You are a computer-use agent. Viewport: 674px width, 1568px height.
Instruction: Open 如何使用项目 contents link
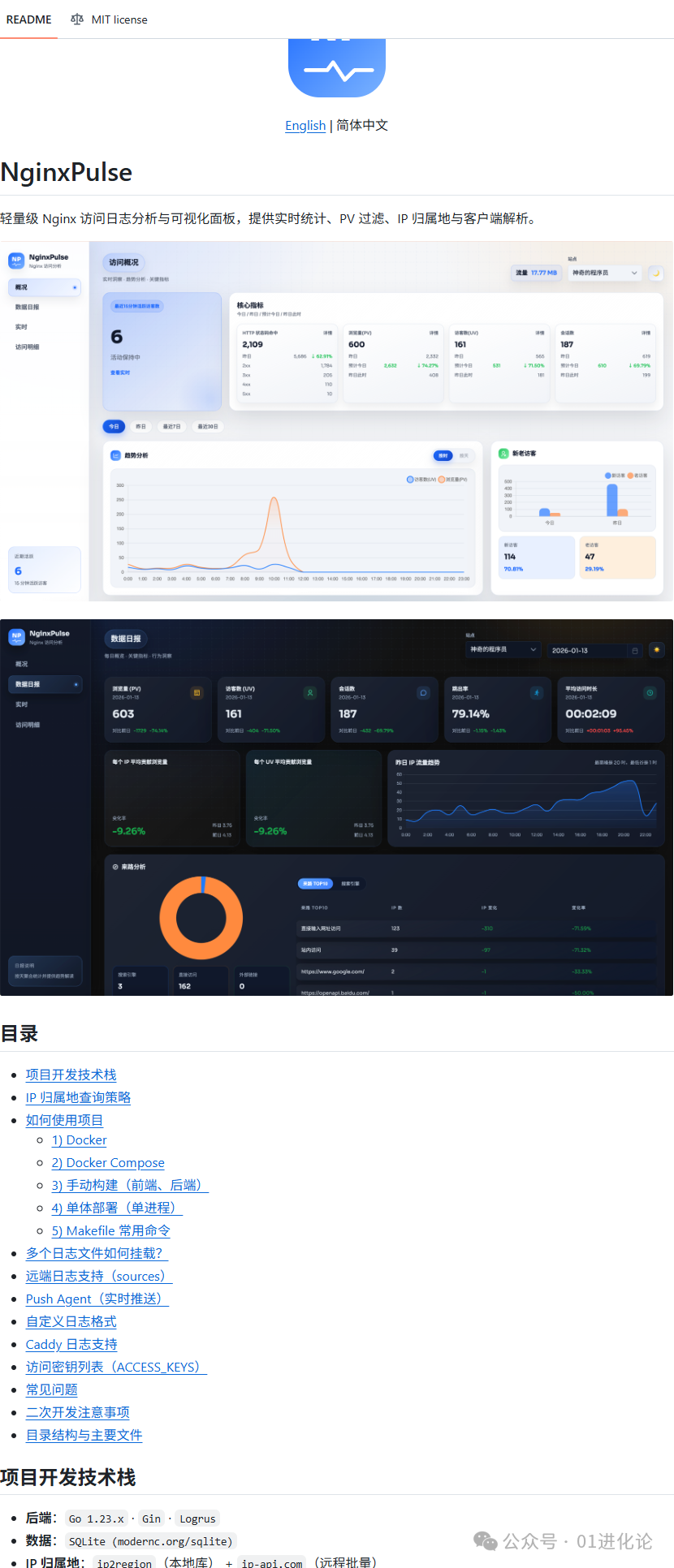[x=64, y=1120]
